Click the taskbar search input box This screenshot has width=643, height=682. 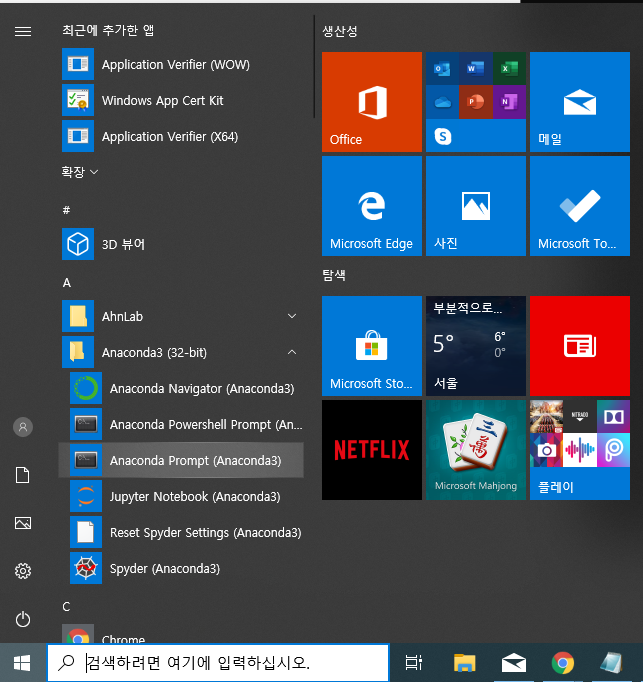coord(218,662)
